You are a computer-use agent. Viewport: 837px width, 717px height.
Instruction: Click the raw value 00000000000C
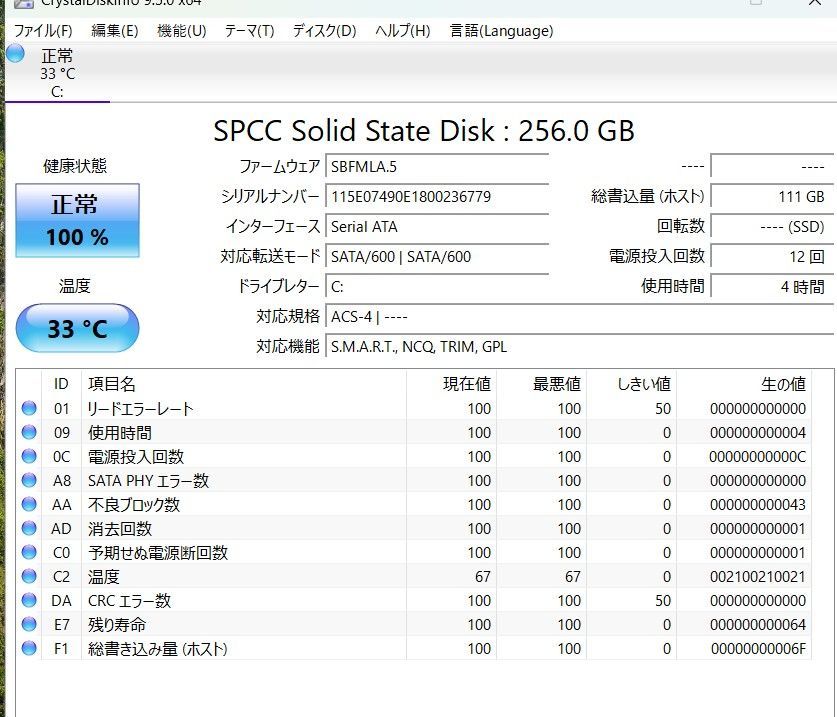[x=758, y=456]
